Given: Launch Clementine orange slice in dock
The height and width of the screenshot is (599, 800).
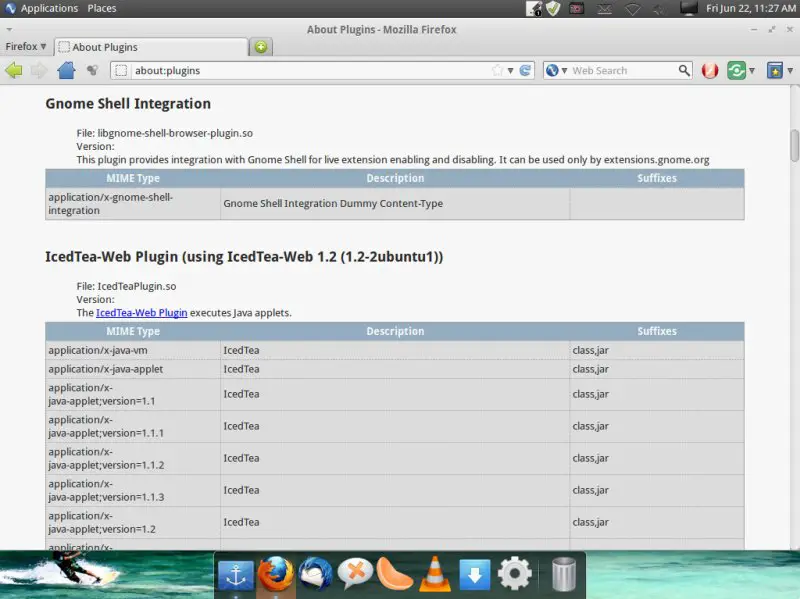Looking at the screenshot, I should pos(394,574).
